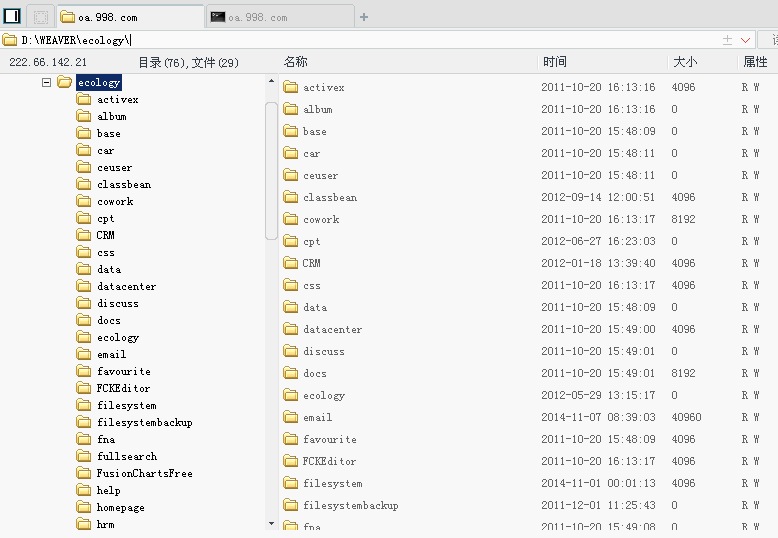Click the 目录(76),文件(29) count label
This screenshot has height=538, width=778.
tap(188, 62)
